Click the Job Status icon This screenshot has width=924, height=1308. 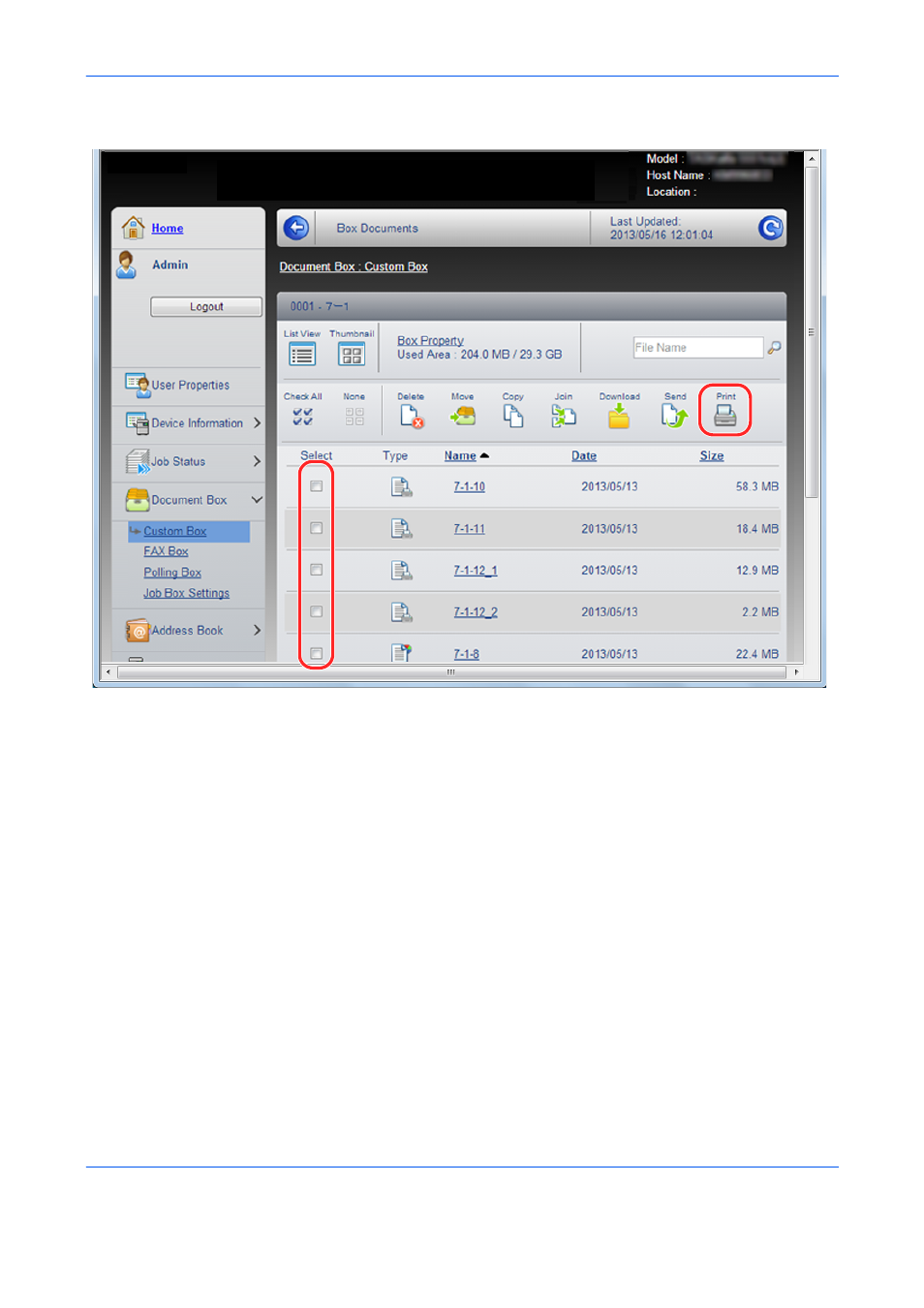[x=137, y=461]
